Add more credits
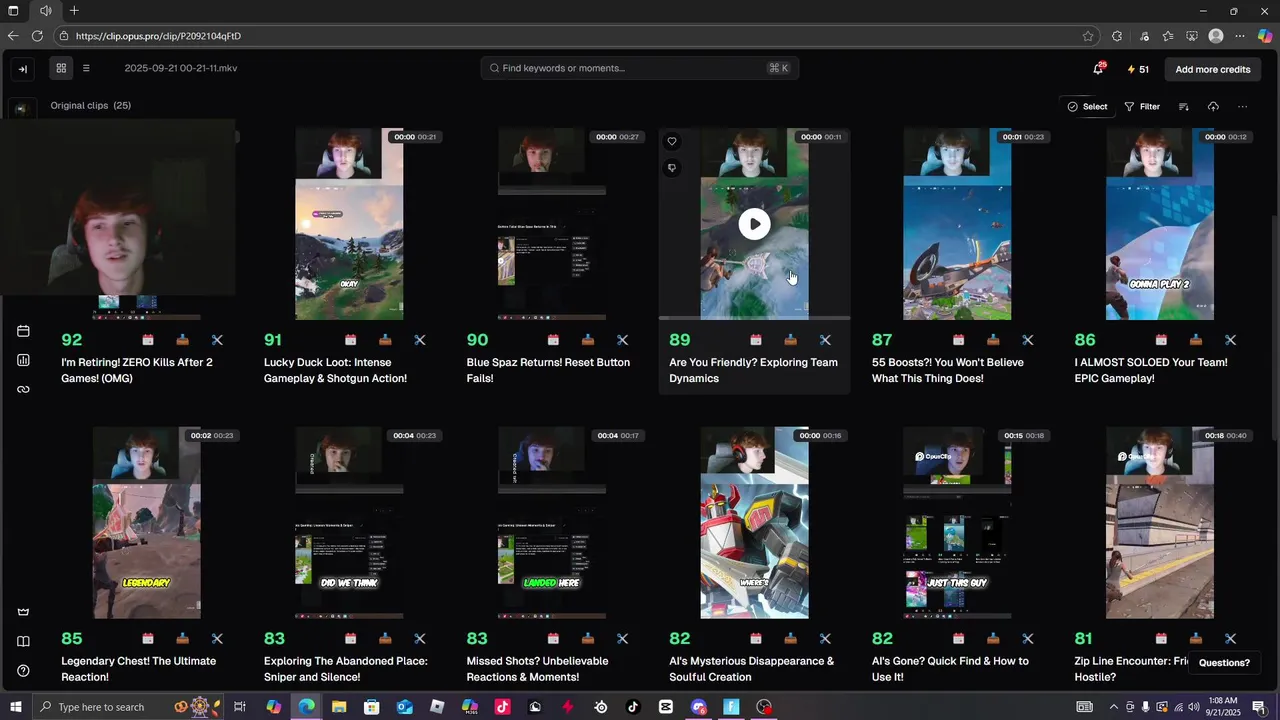1280x720 pixels. pyautogui.click(x=1213, y=69)
